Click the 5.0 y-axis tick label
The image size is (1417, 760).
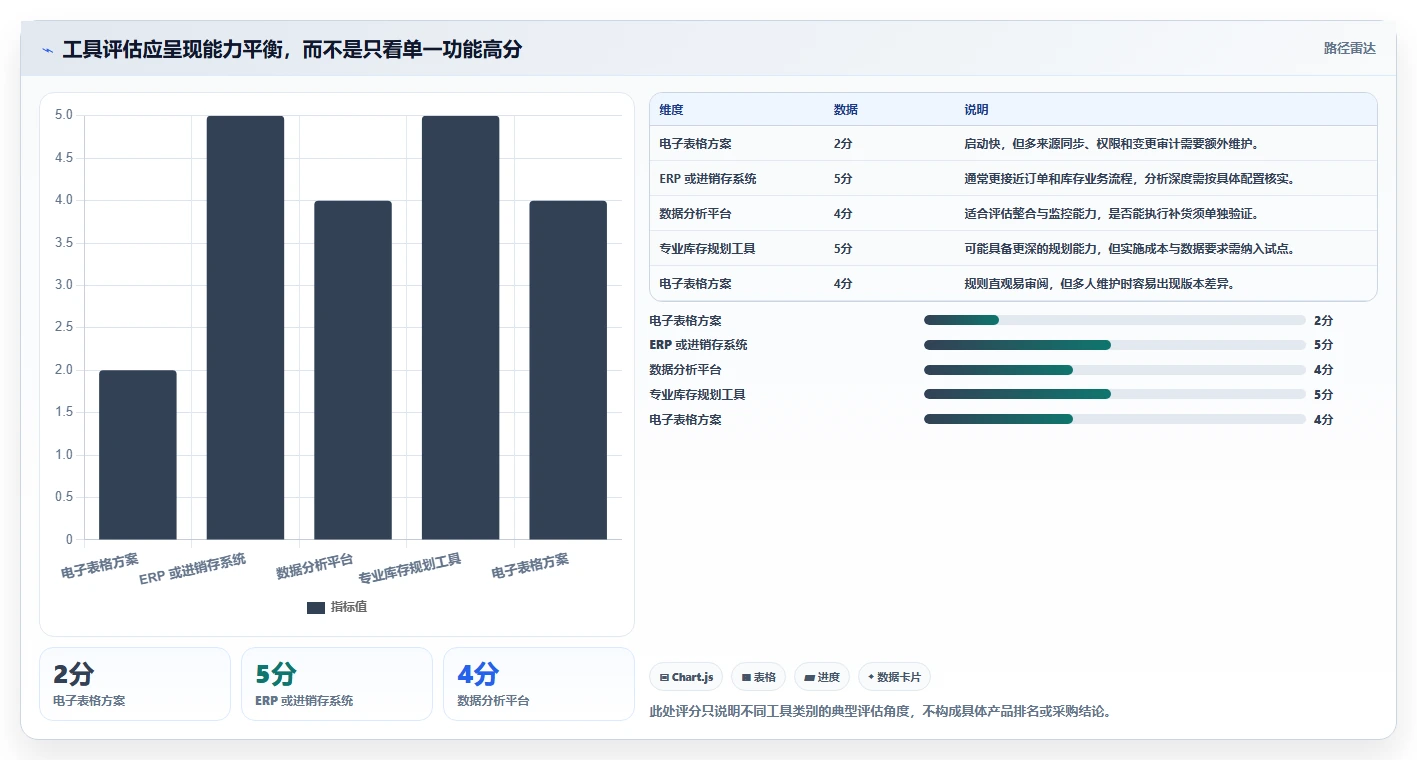click(64, 115)
